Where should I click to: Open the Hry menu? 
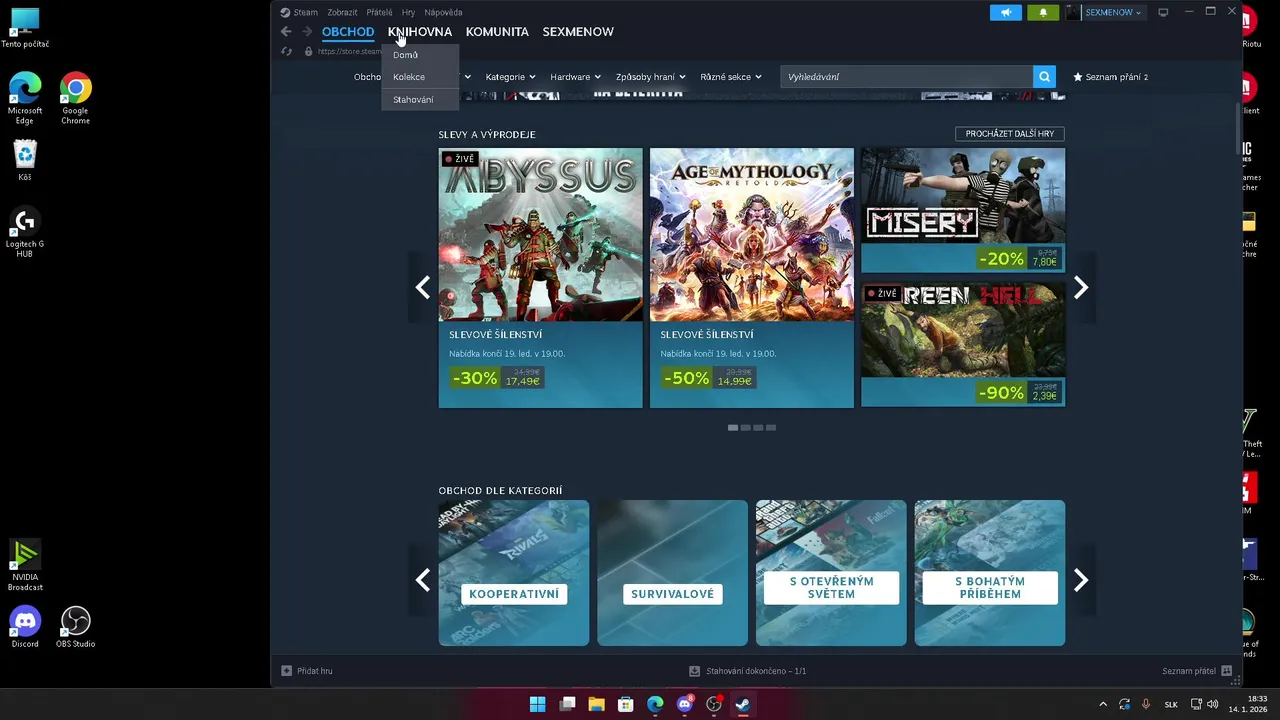pyautogui.click(x=408, y=12)
